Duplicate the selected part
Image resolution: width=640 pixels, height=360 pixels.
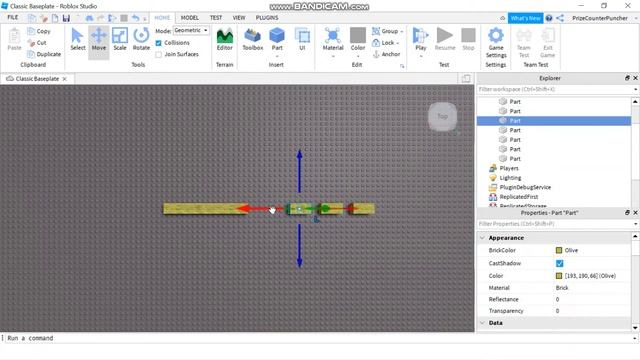click(44, 54)
